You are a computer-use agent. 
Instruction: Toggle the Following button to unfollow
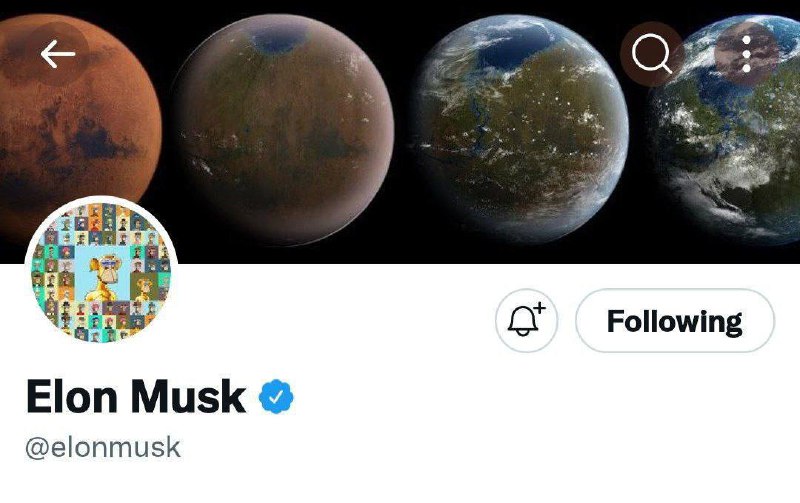675,321
